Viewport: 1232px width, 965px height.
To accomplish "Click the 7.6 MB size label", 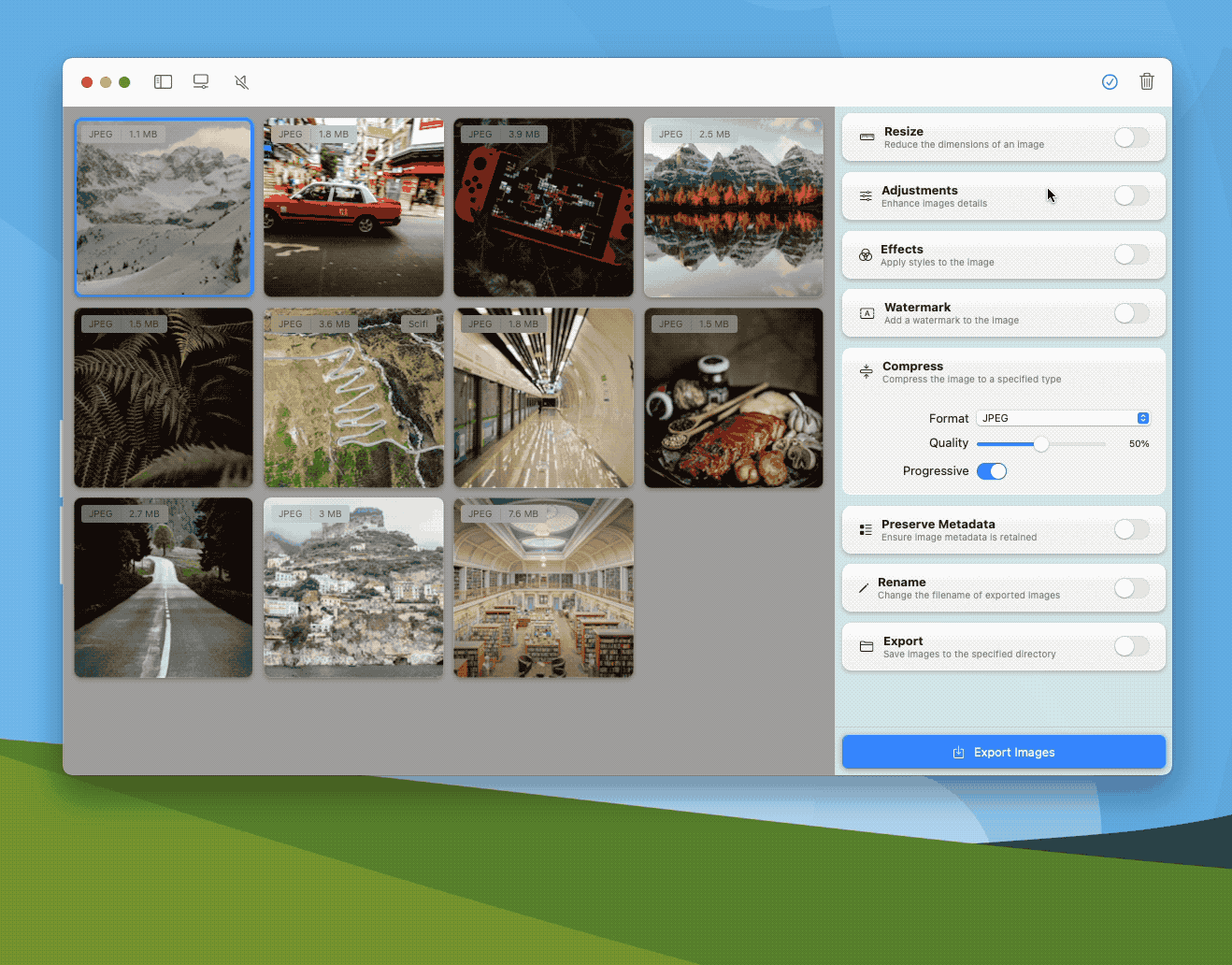I will coord(523,514).
